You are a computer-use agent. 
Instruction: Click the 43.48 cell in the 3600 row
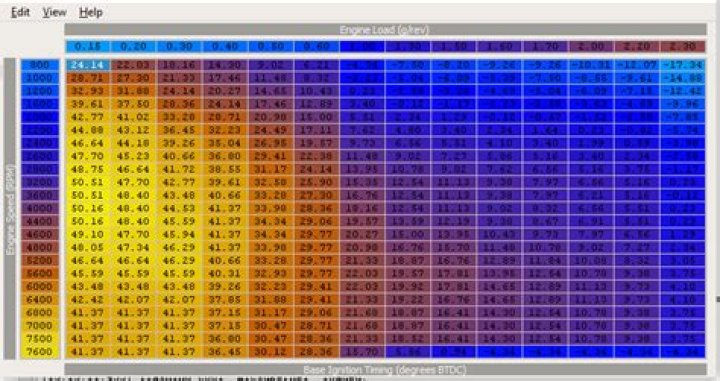click(179, 195)
